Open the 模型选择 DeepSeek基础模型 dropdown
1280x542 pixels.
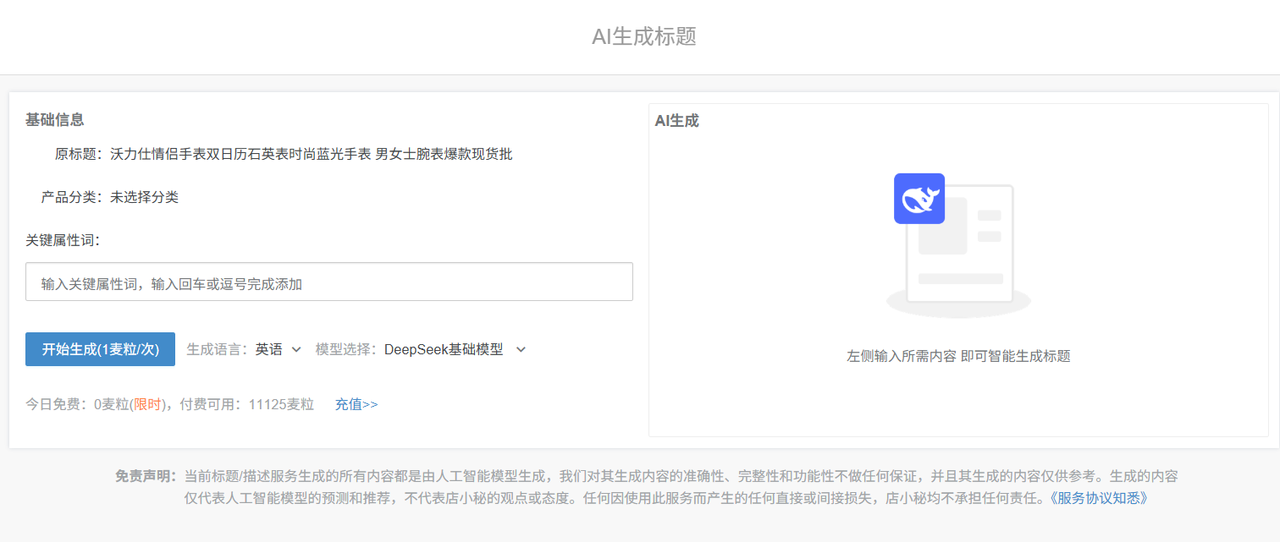click(x=455, y=349)
